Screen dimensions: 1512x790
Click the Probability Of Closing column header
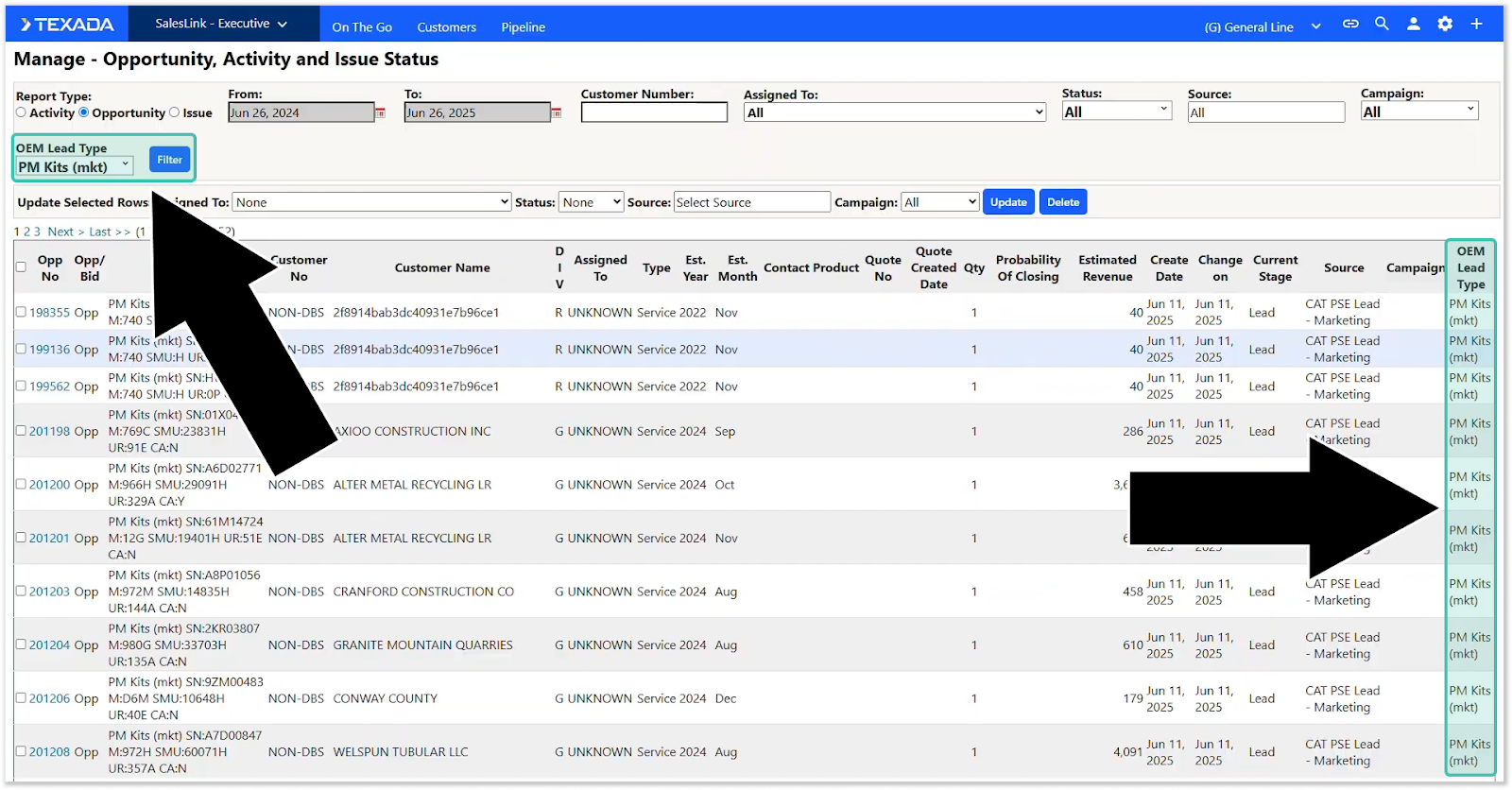pyautogui.click(x=1028, y=267)
